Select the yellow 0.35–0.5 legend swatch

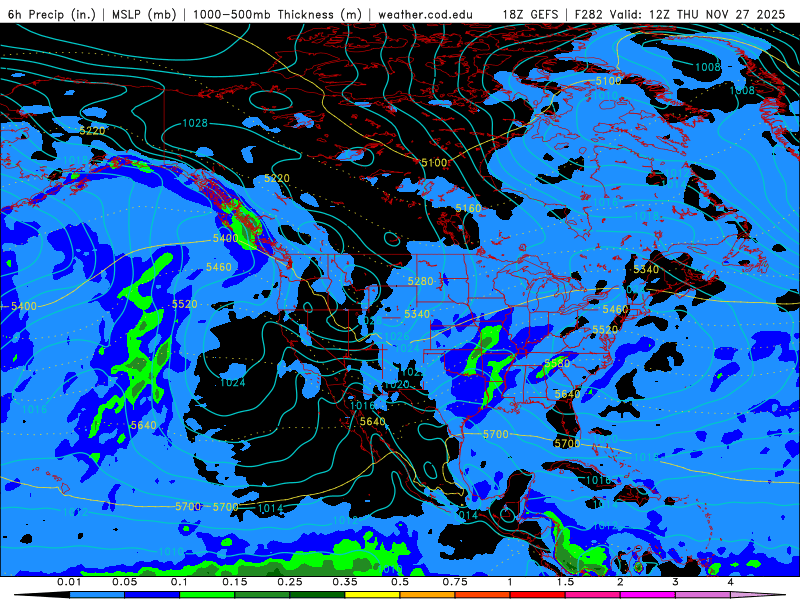(x=372, y=595)
